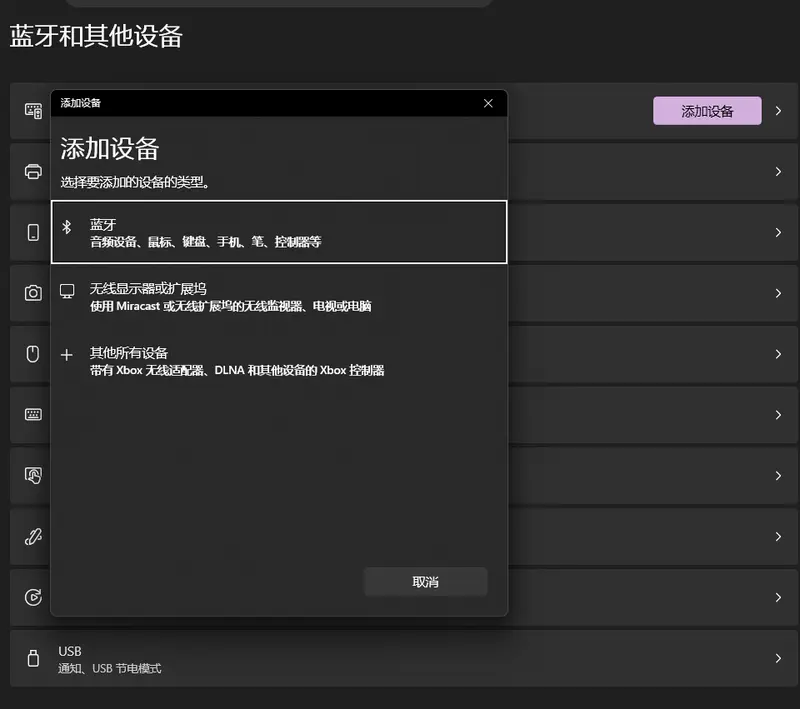
Task: Expand the phone row chevron
Action: [778, 232]
